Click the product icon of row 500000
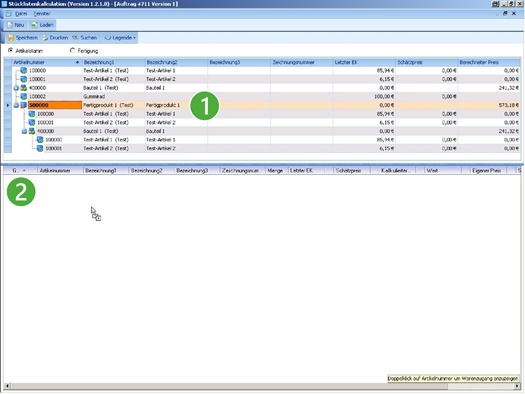 point(23,105)
